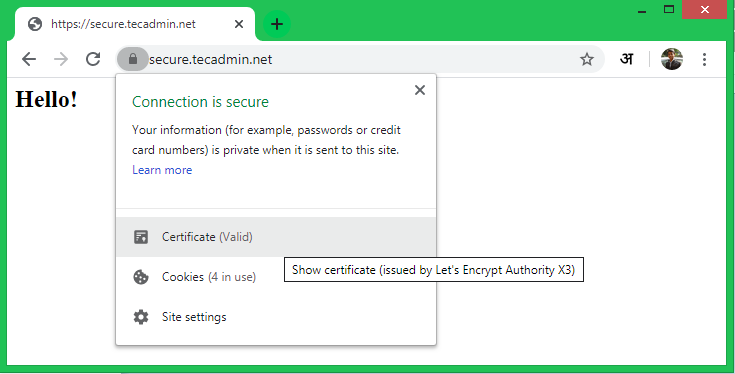735x374 pixels.
Task: Open the user profile avatar
Action: [672, 59]
